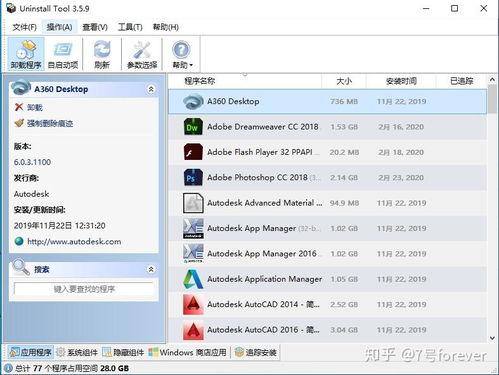Click the Traced column header (已追踪)
Viewport: 499px width, 375px height.
pyautogui.click(x=462, y=81)
